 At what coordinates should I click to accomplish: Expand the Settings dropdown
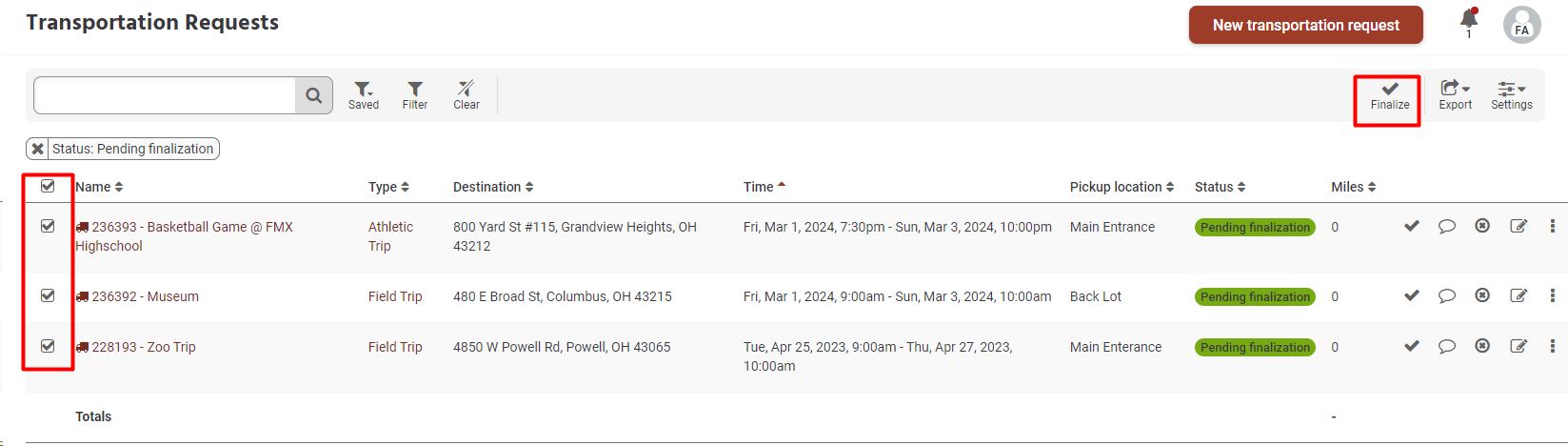(x=1511, y=95)
